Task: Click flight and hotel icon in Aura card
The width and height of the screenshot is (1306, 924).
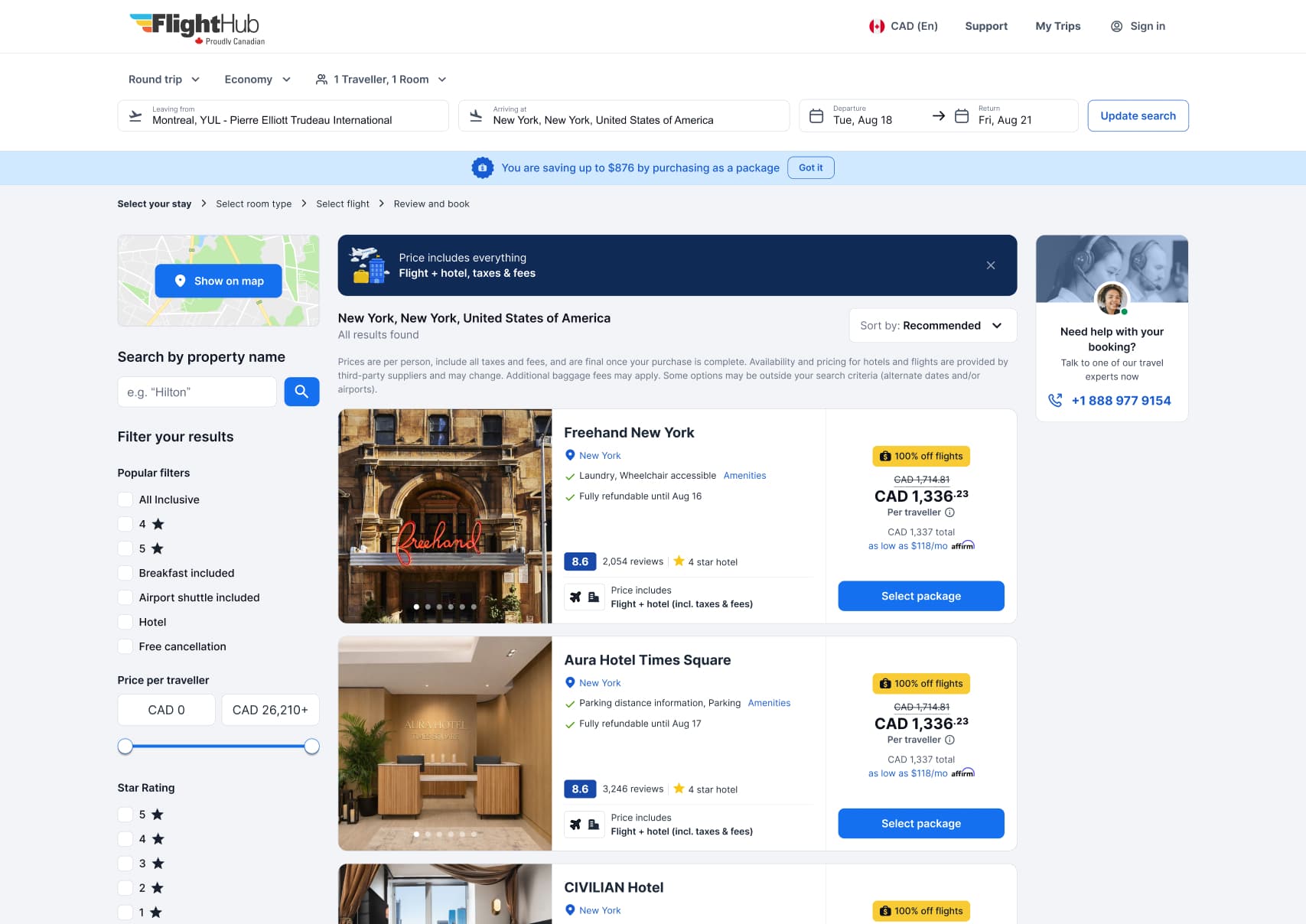Action: (x=585, y=824)
